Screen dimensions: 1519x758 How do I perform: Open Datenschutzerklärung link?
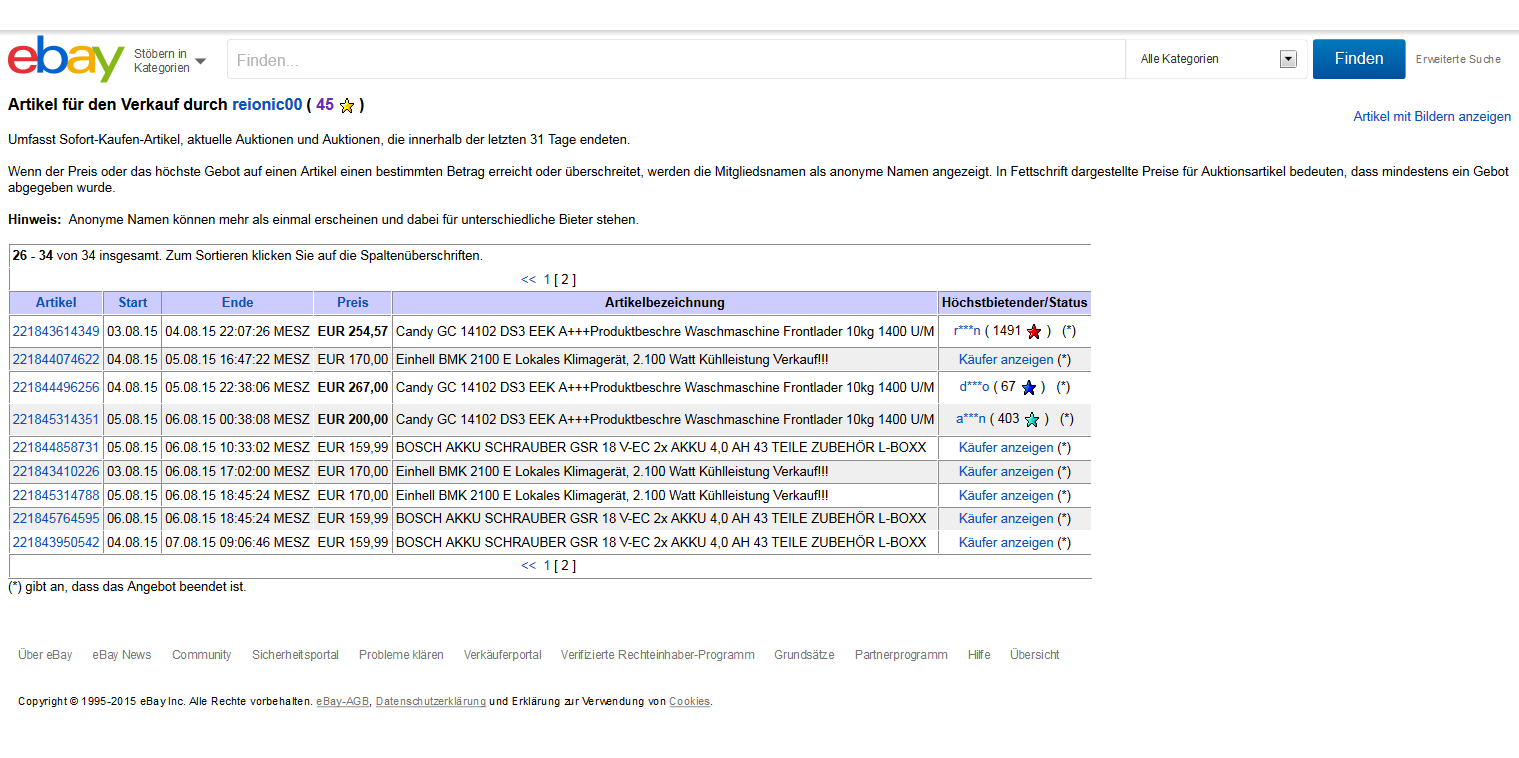click(431, 702)
